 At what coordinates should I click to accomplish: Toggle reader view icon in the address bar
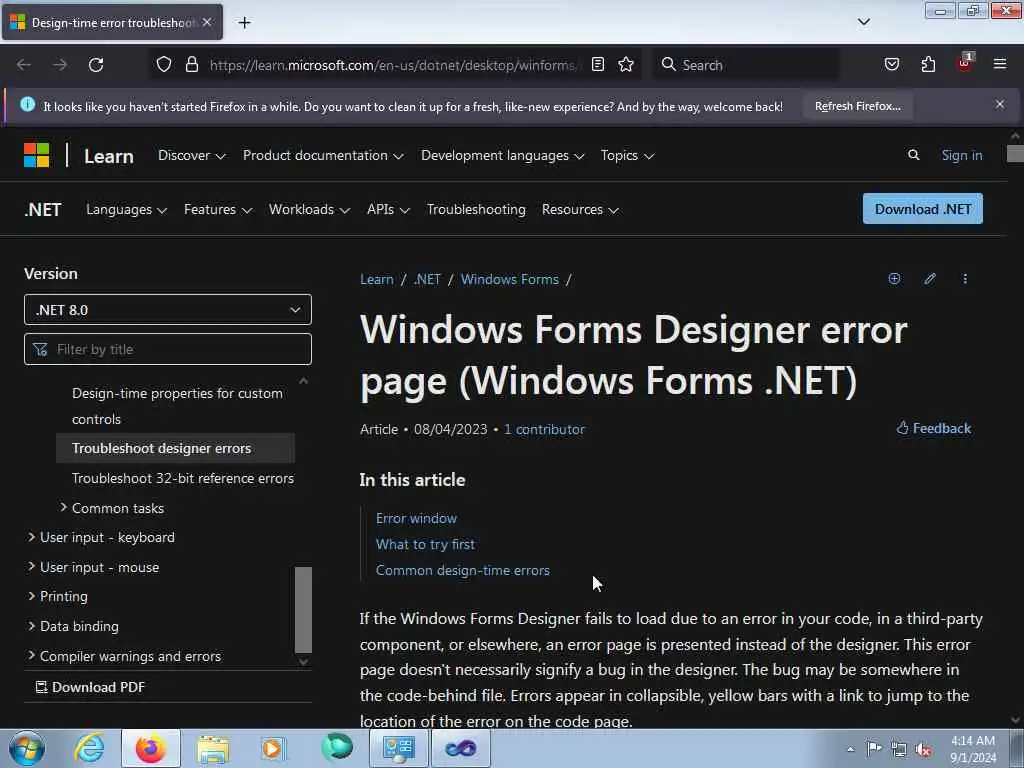click(x=598, y=64)
